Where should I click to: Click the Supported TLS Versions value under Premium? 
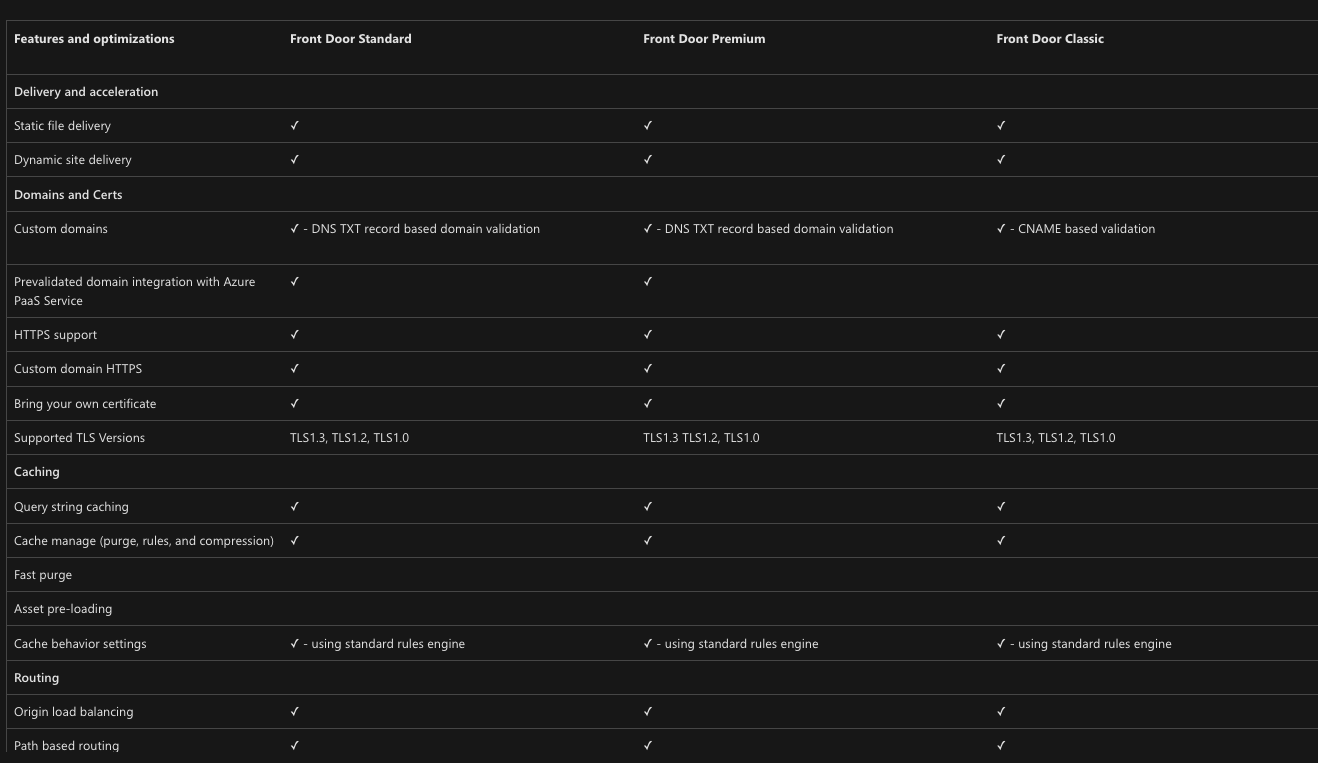(701, 438)
